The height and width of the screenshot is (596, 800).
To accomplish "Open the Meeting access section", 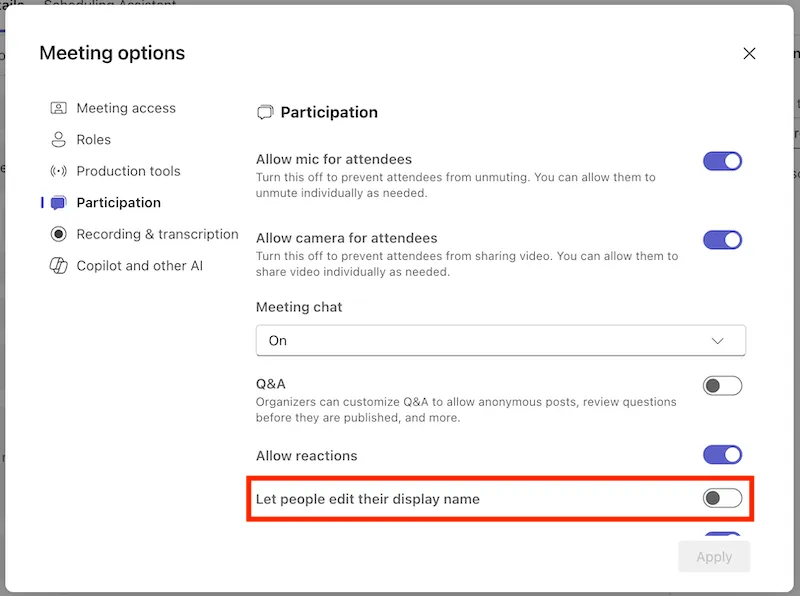I will click(126, 108).
